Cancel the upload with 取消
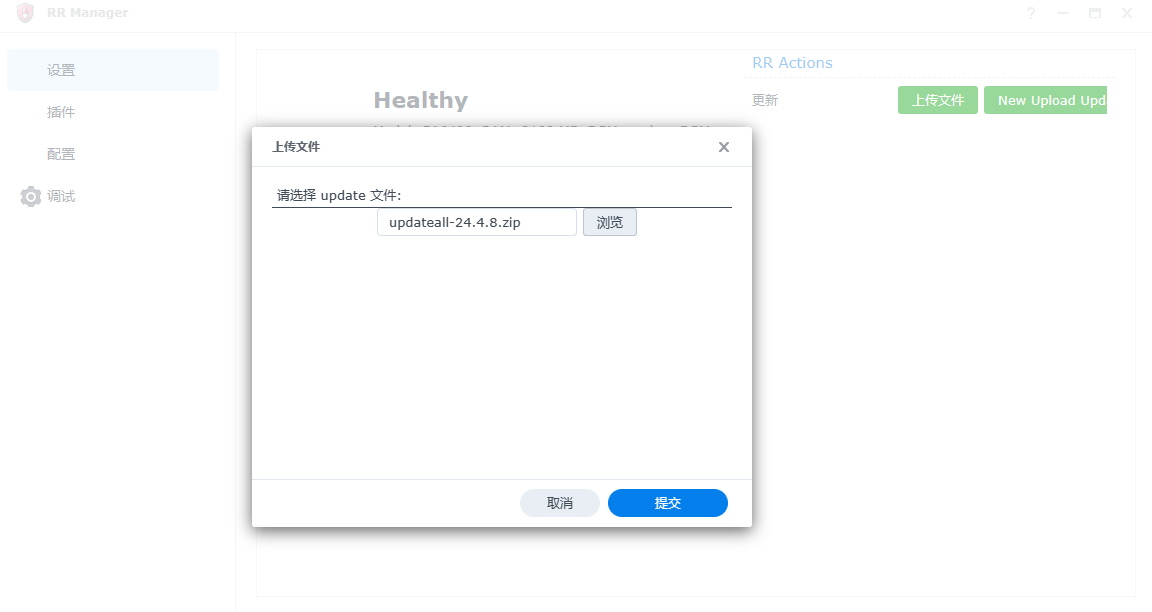 point(560,503)
